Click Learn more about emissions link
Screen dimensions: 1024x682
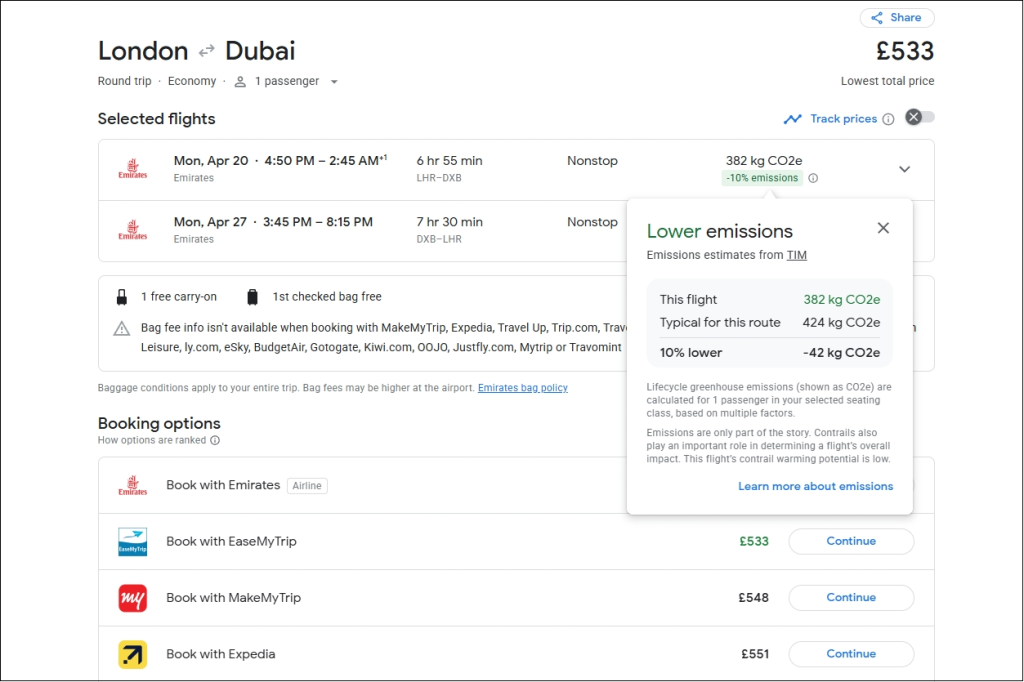815,486
